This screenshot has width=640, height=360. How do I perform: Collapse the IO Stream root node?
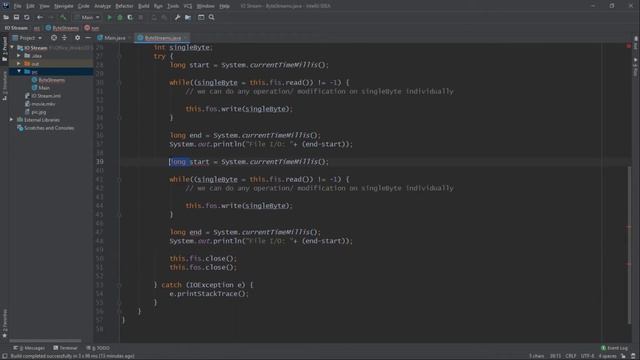click(12, 48)
